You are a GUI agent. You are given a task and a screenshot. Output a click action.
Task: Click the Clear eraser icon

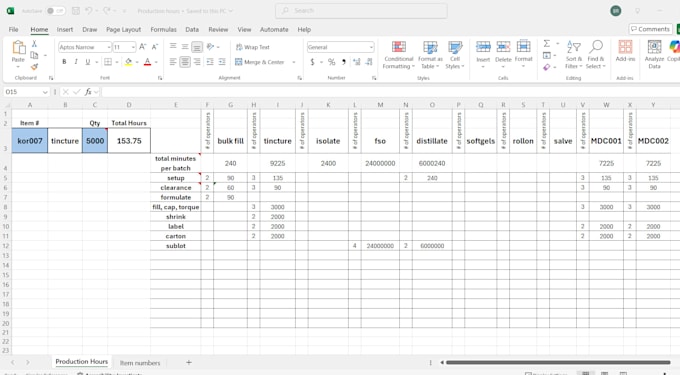click(547, 67)
